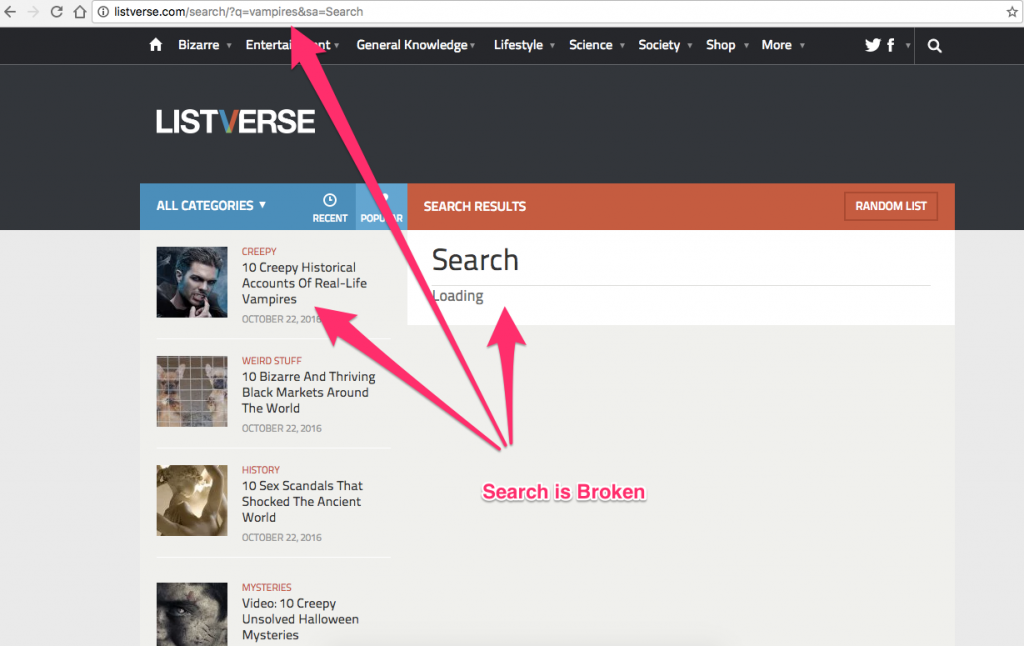Screen dimensions: 1024x646
Task: Open the Science dropdown menu
Action: coord(591,45)
